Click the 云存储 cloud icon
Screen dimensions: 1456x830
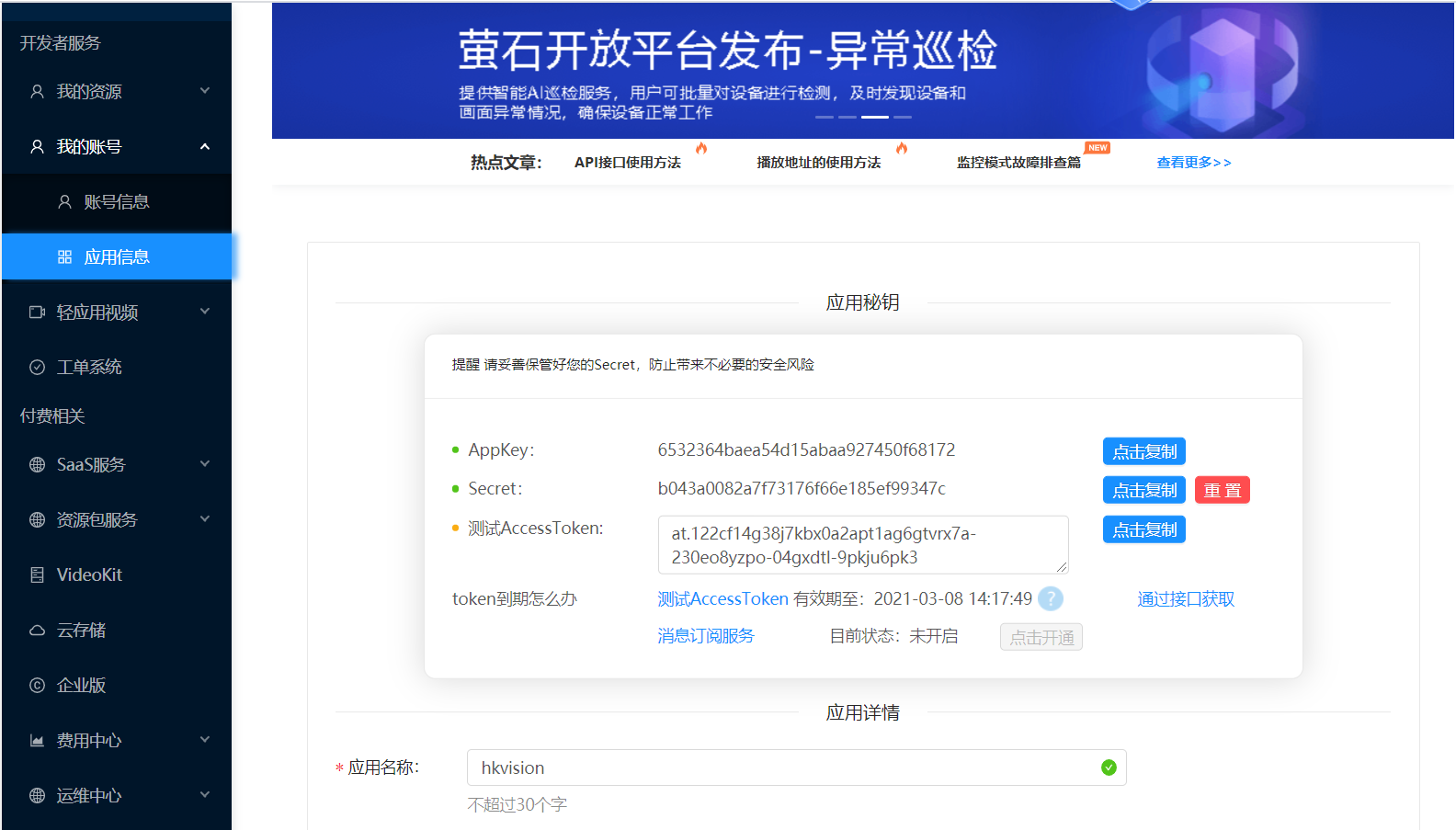point(37,631)
